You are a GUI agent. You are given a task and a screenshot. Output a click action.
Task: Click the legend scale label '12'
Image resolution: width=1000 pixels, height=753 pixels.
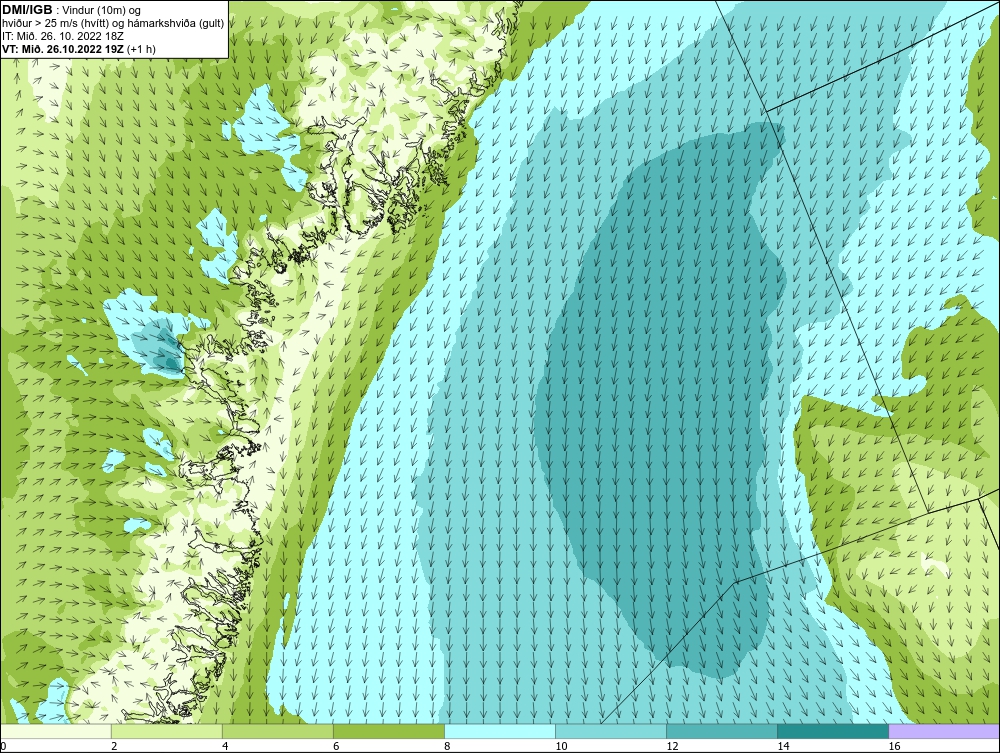click(672, 746)
